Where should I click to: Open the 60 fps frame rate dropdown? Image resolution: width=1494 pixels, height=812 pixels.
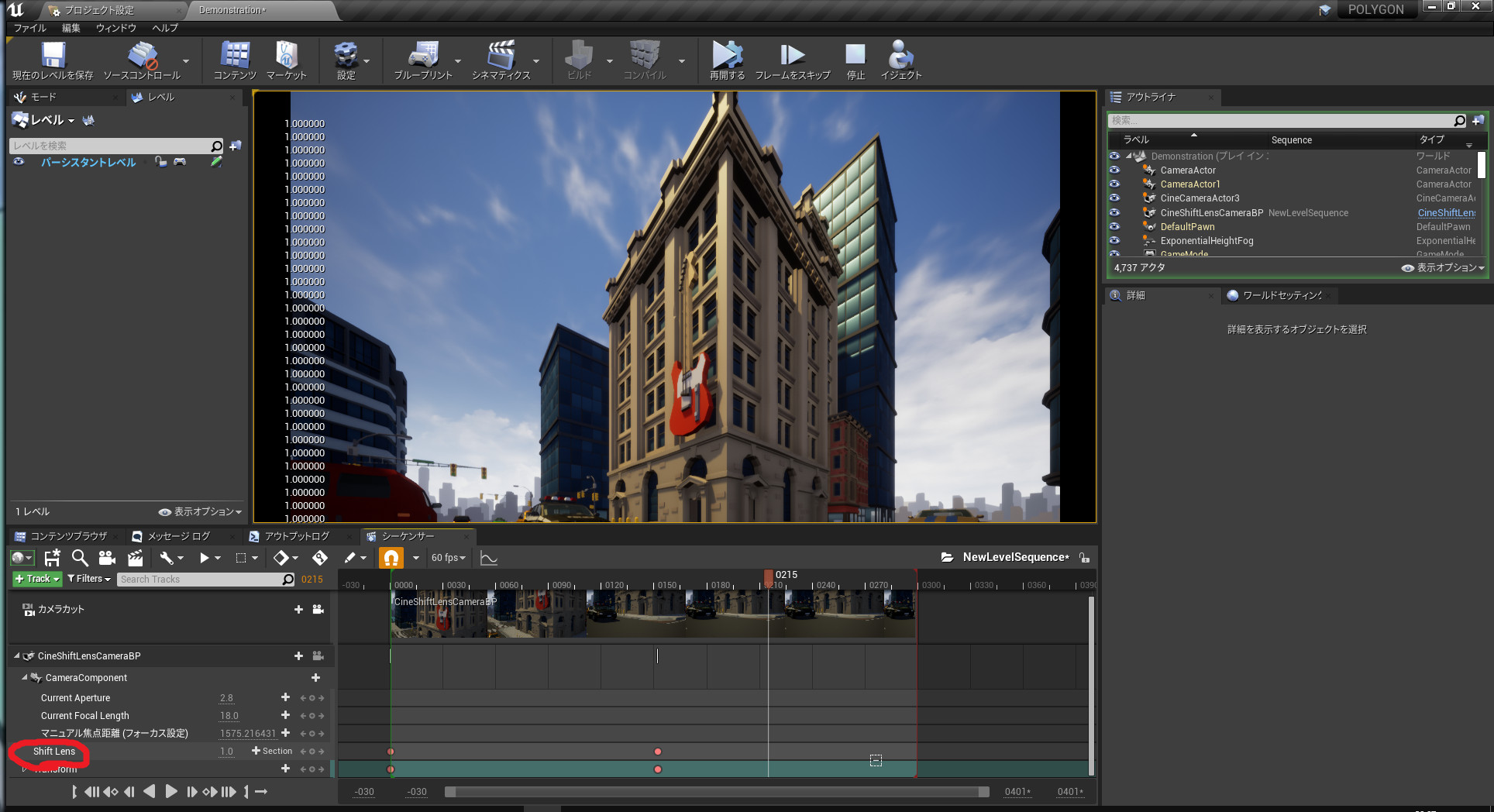coord(449,558)
